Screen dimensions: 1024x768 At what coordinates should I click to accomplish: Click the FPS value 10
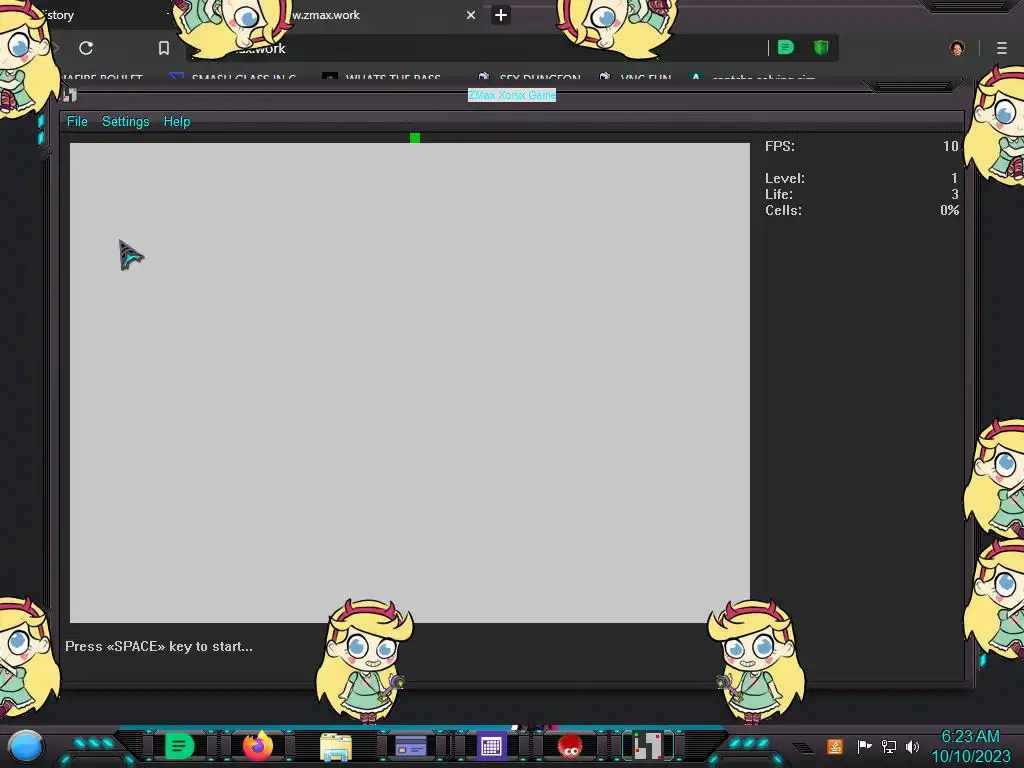951,146
